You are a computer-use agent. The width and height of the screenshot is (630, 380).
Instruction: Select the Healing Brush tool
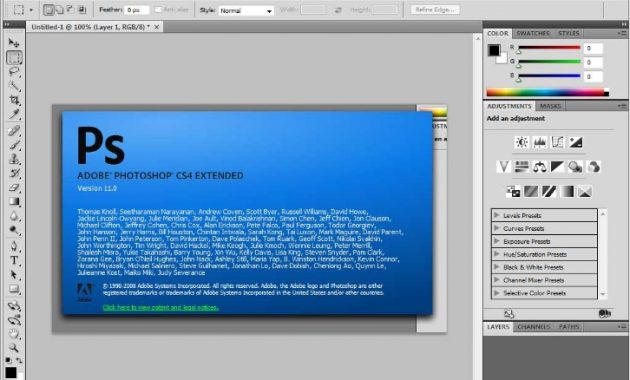(14, 131)
